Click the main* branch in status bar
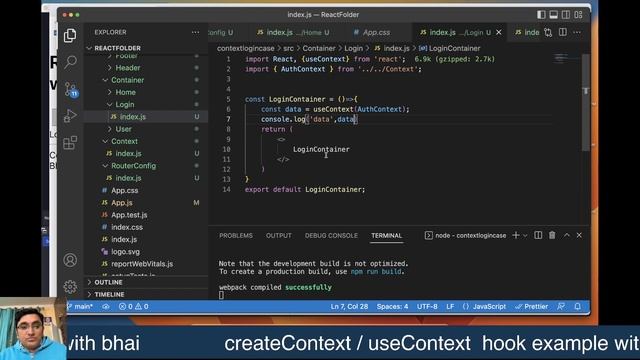 point(81,306)
